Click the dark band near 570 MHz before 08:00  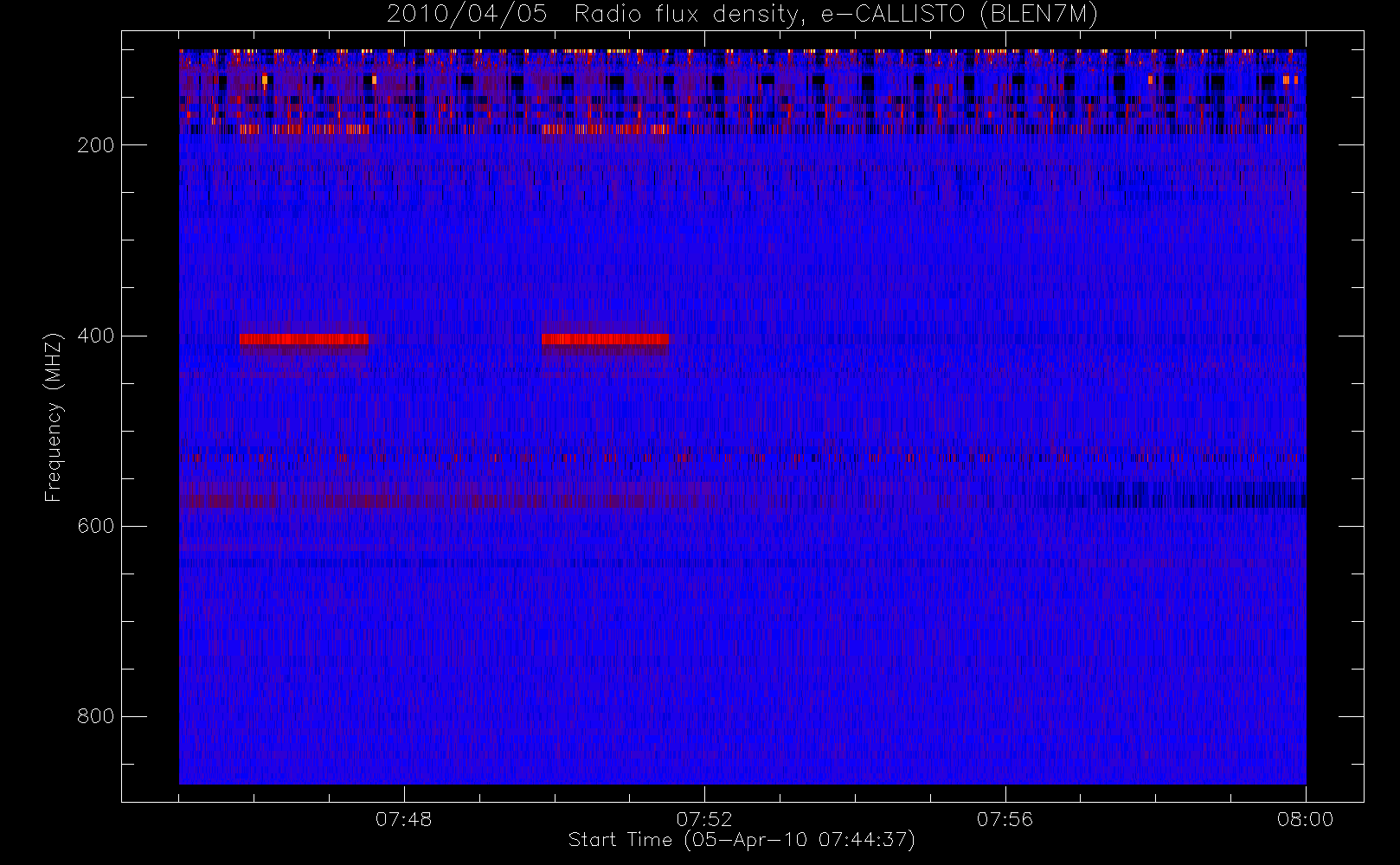coord(1203,496)
